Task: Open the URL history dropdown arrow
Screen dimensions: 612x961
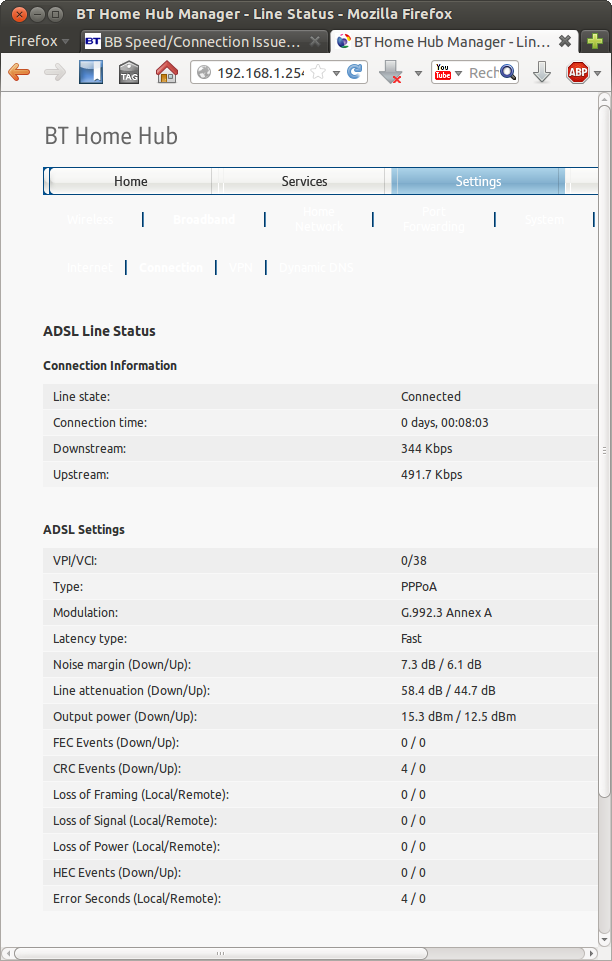Action: point(336,73)
